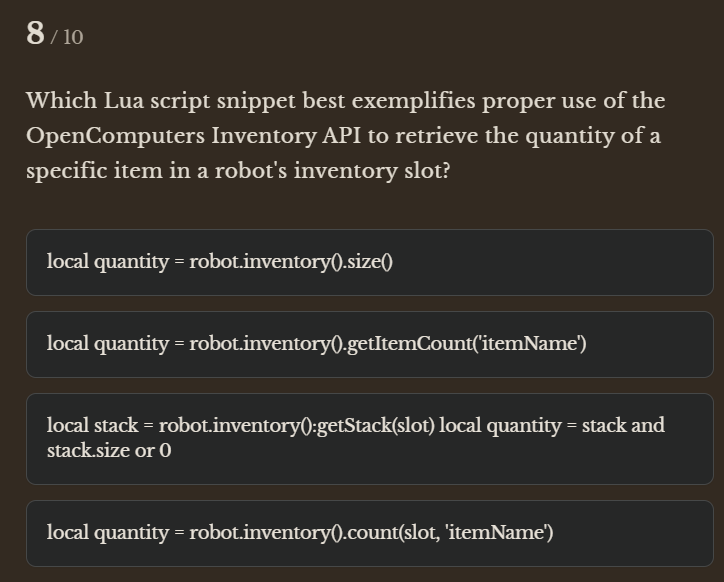724x582 pixels.
Task: Click the quiz question text paragraph
Action: click(345, 136)
